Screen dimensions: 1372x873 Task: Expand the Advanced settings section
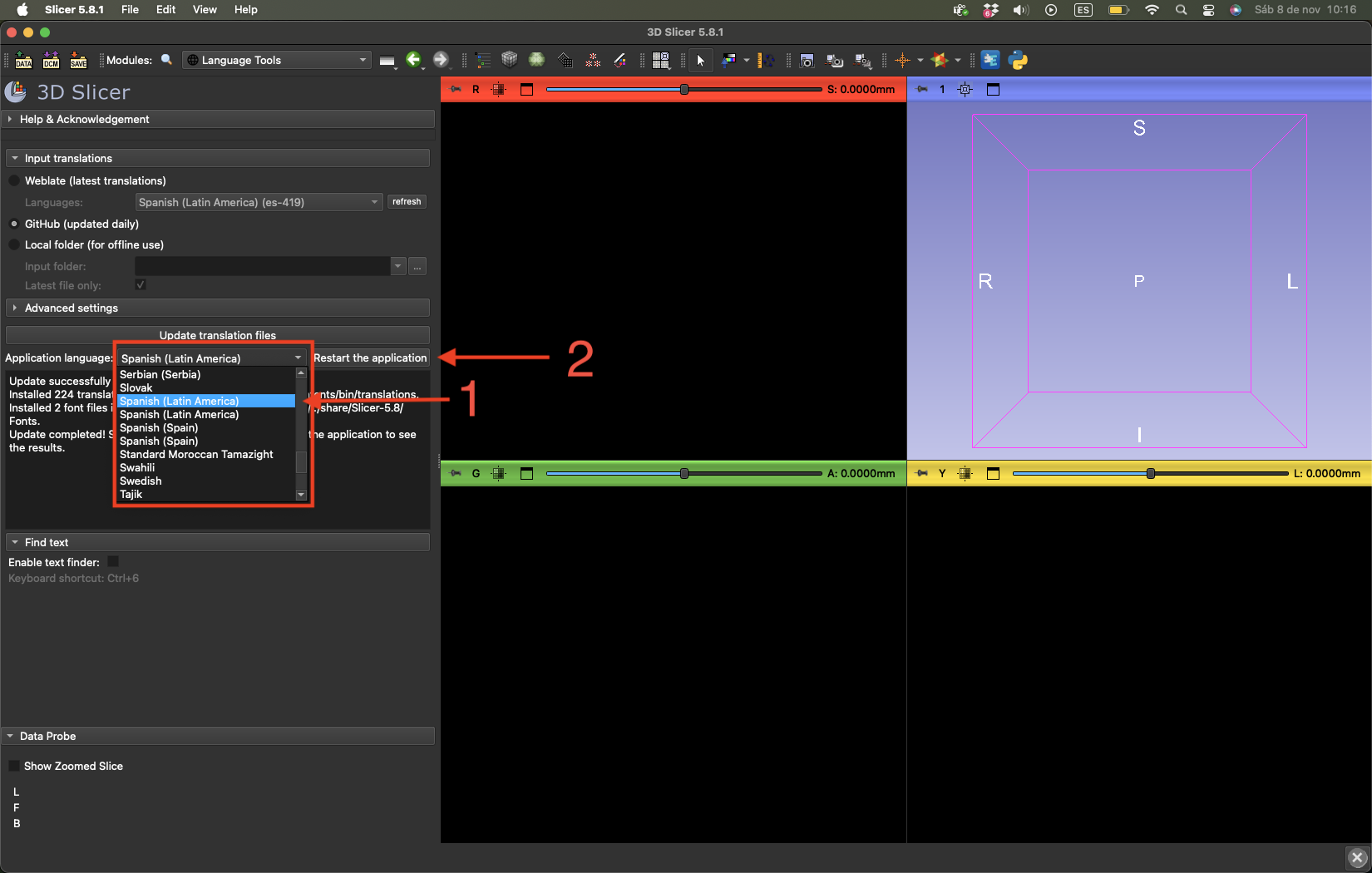pos(72,308)
